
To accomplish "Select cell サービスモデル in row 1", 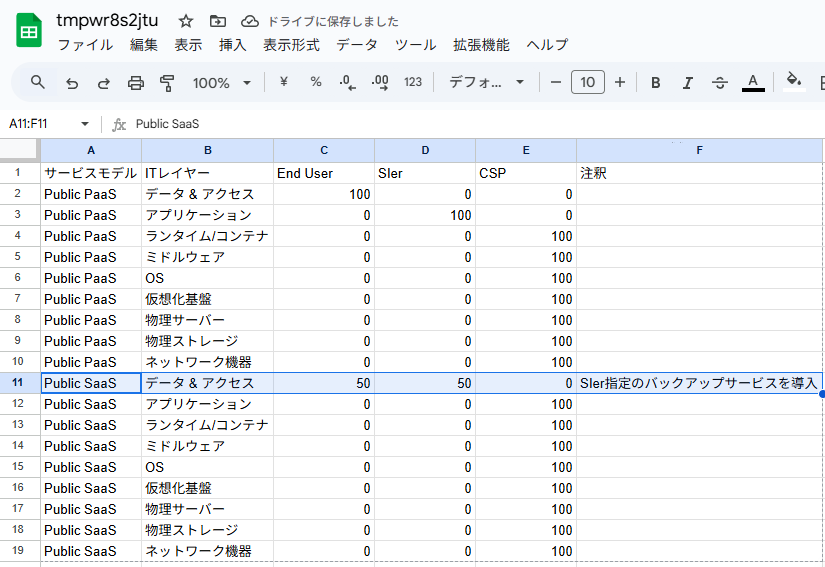I will (91, 173).
